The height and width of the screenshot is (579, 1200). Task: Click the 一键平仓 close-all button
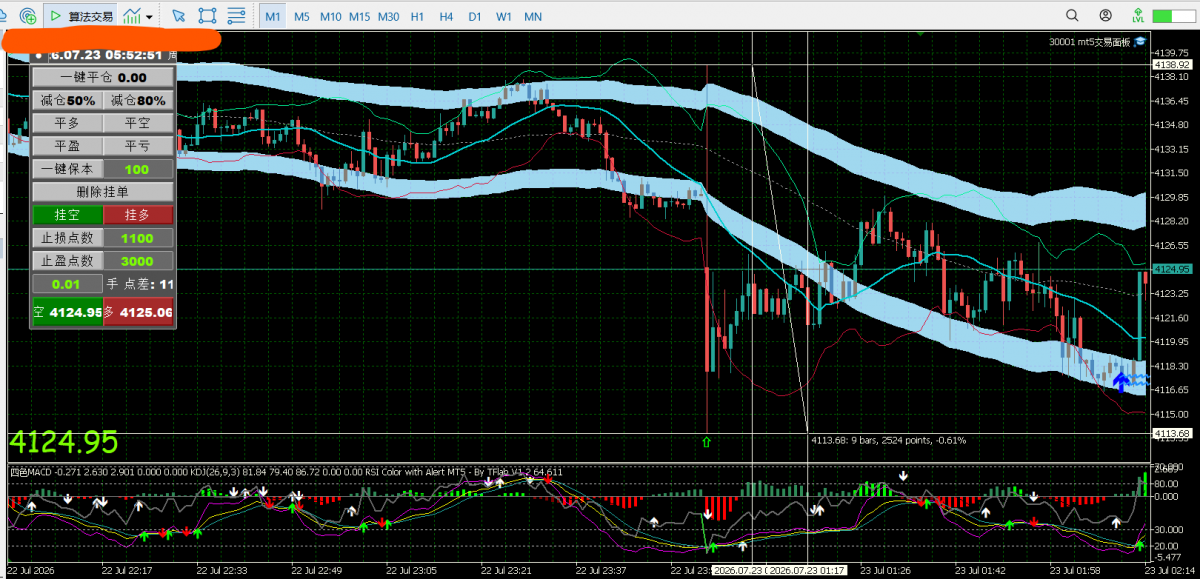(x=104, y=77)
